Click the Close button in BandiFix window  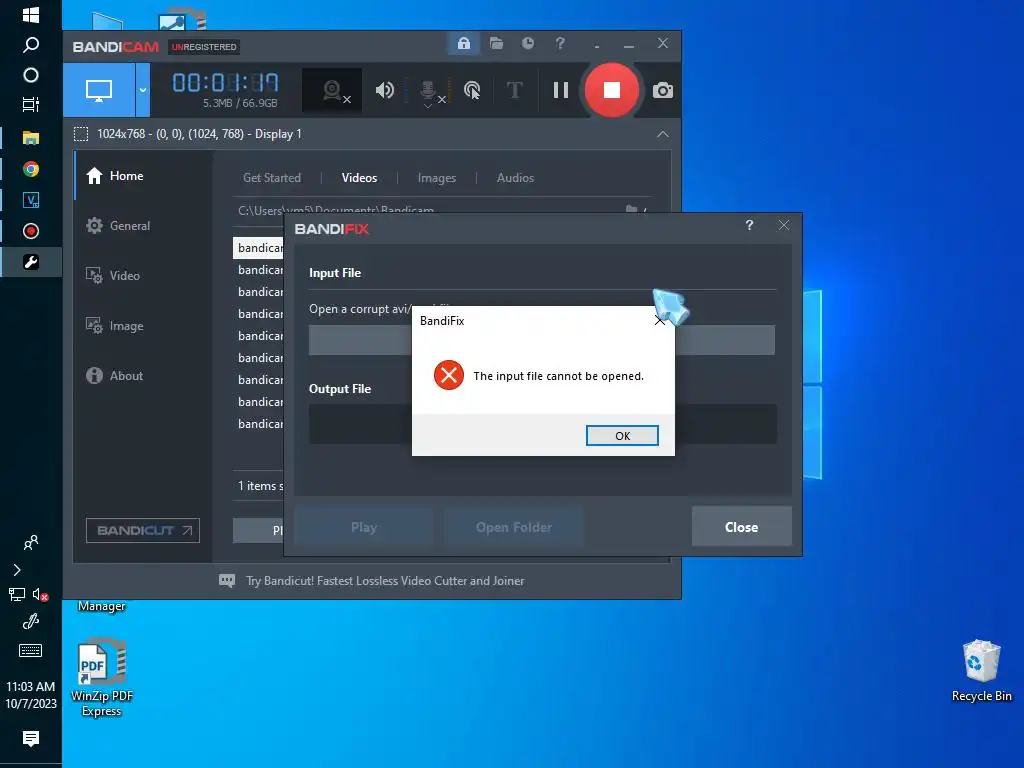[x=741, y=527]
